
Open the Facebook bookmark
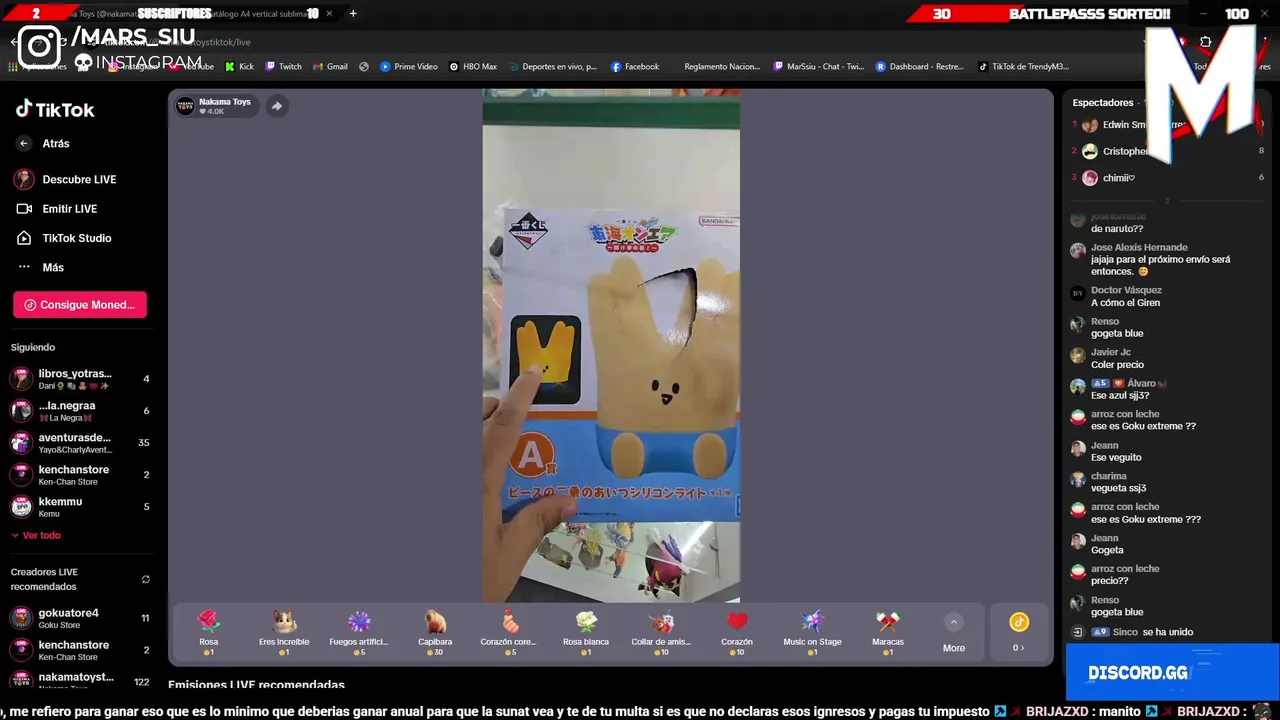pyautogui.click(x=635, y=67)
